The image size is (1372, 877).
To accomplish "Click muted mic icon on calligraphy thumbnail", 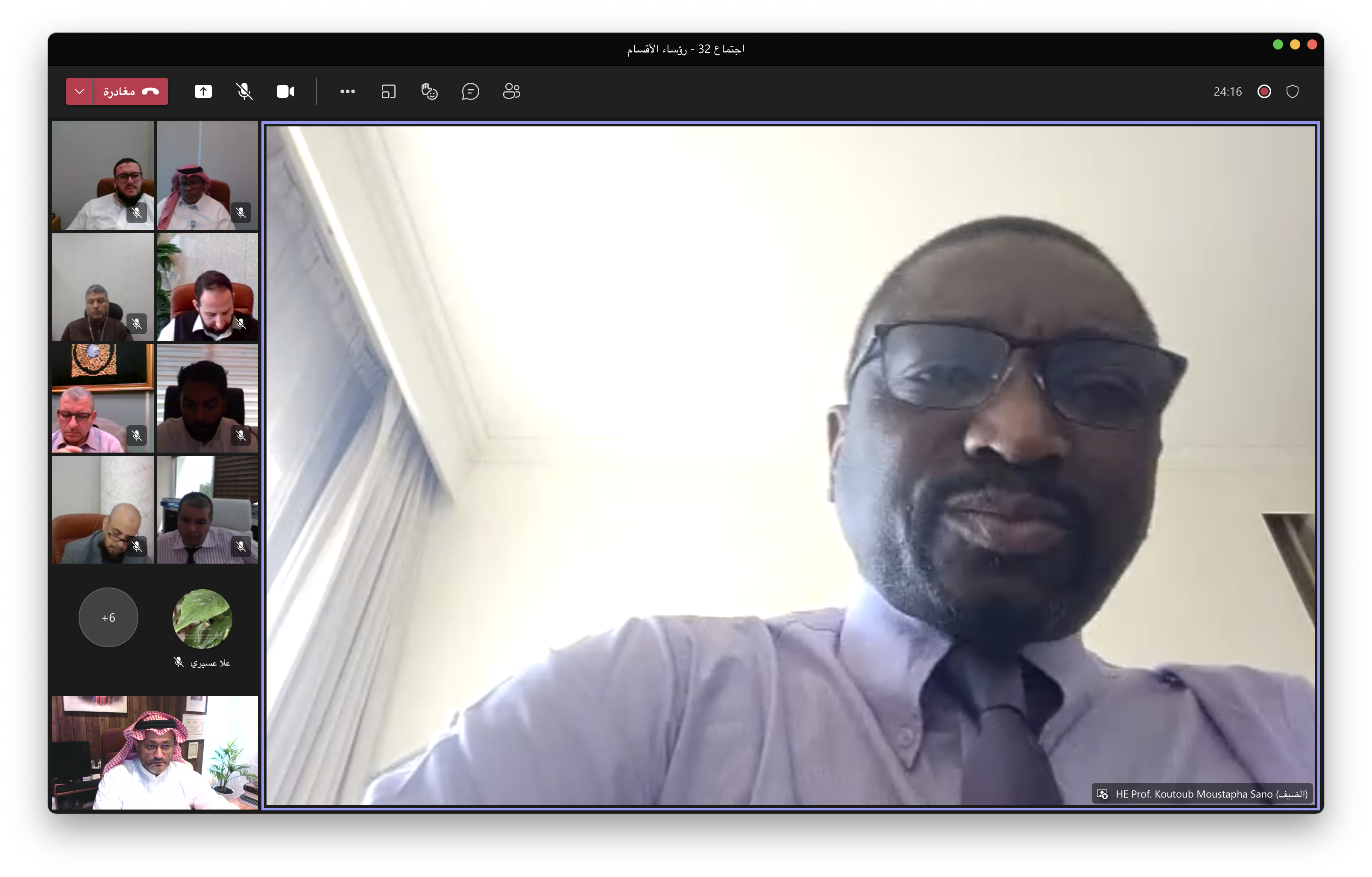I will (137, 436).
